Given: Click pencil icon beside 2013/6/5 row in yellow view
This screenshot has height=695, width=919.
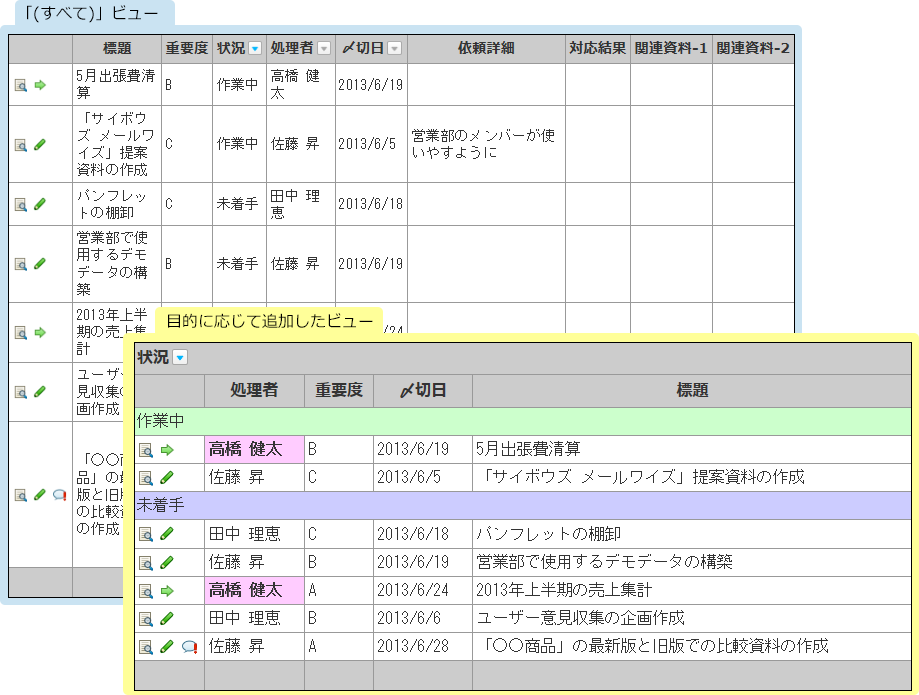Looking at the screenshot, I should pyautogui.click(x=167, y=478).
